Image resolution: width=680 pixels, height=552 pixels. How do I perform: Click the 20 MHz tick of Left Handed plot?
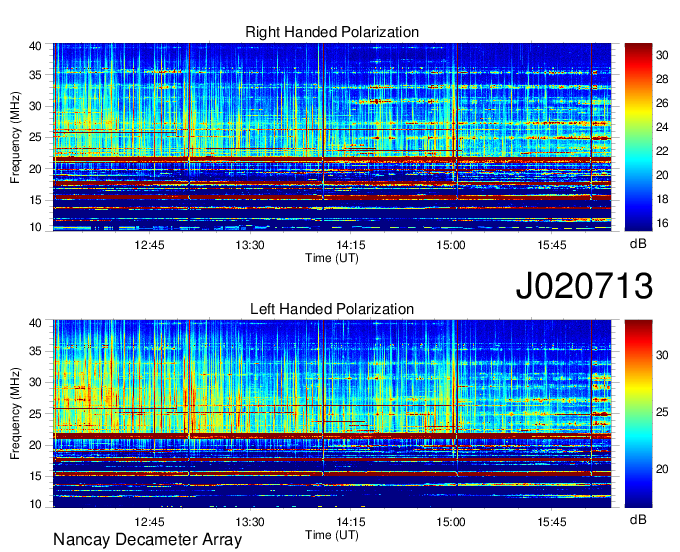[35, 445]
